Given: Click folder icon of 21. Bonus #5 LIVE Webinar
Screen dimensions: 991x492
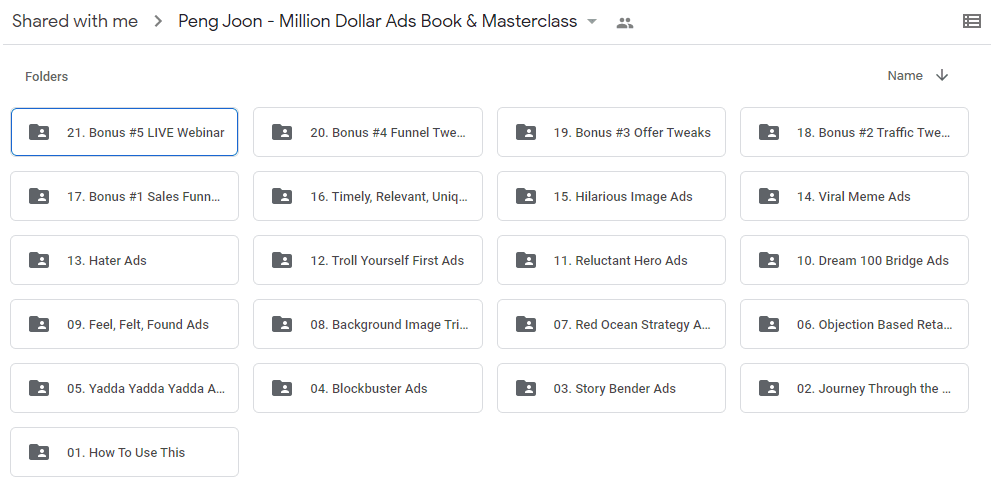Looking at the screenshot, I should click(x=39, y=132).
